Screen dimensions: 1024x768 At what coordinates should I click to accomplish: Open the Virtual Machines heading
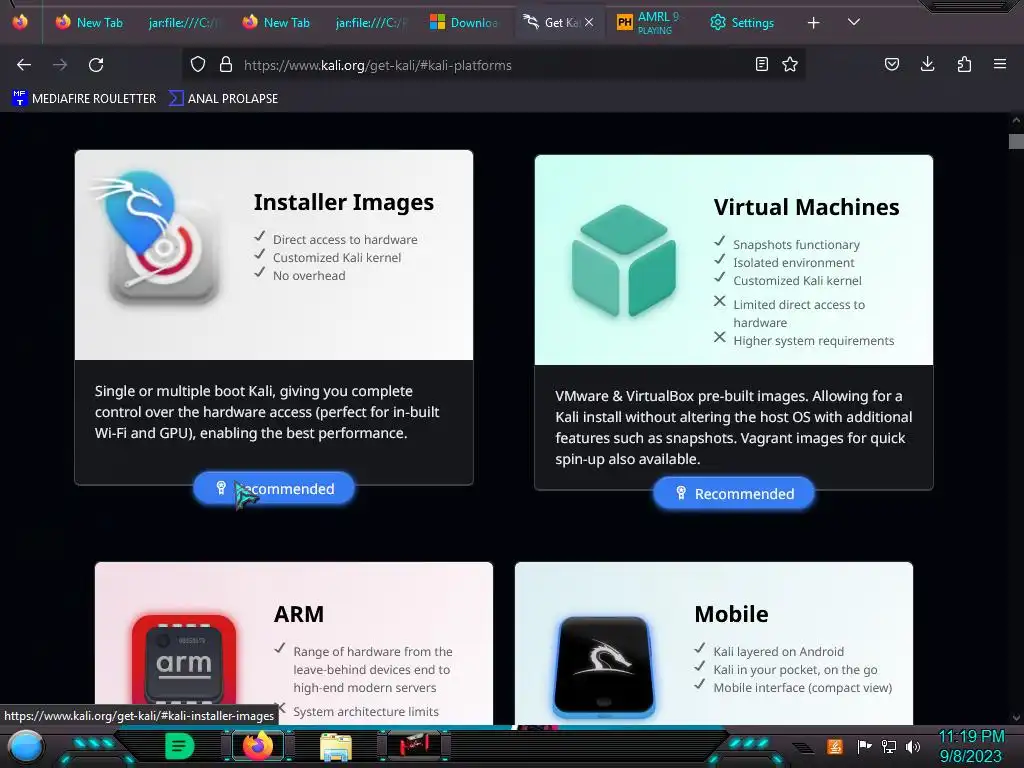tap(806, 207)
